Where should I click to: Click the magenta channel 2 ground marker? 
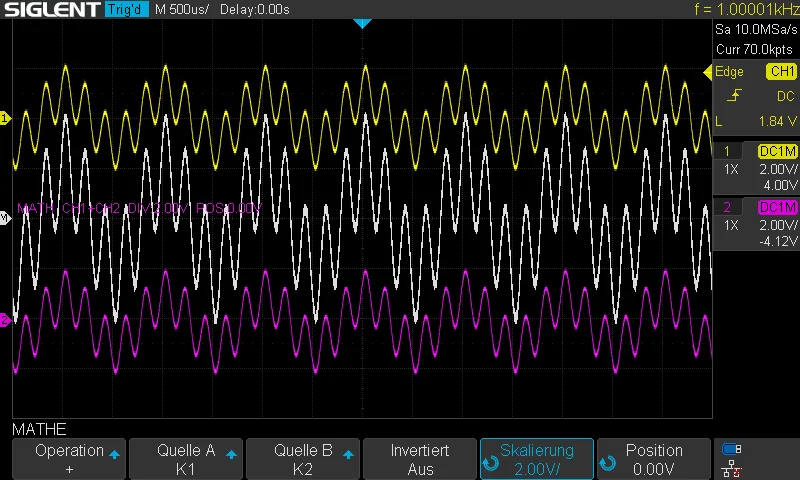tap(5, 320)
